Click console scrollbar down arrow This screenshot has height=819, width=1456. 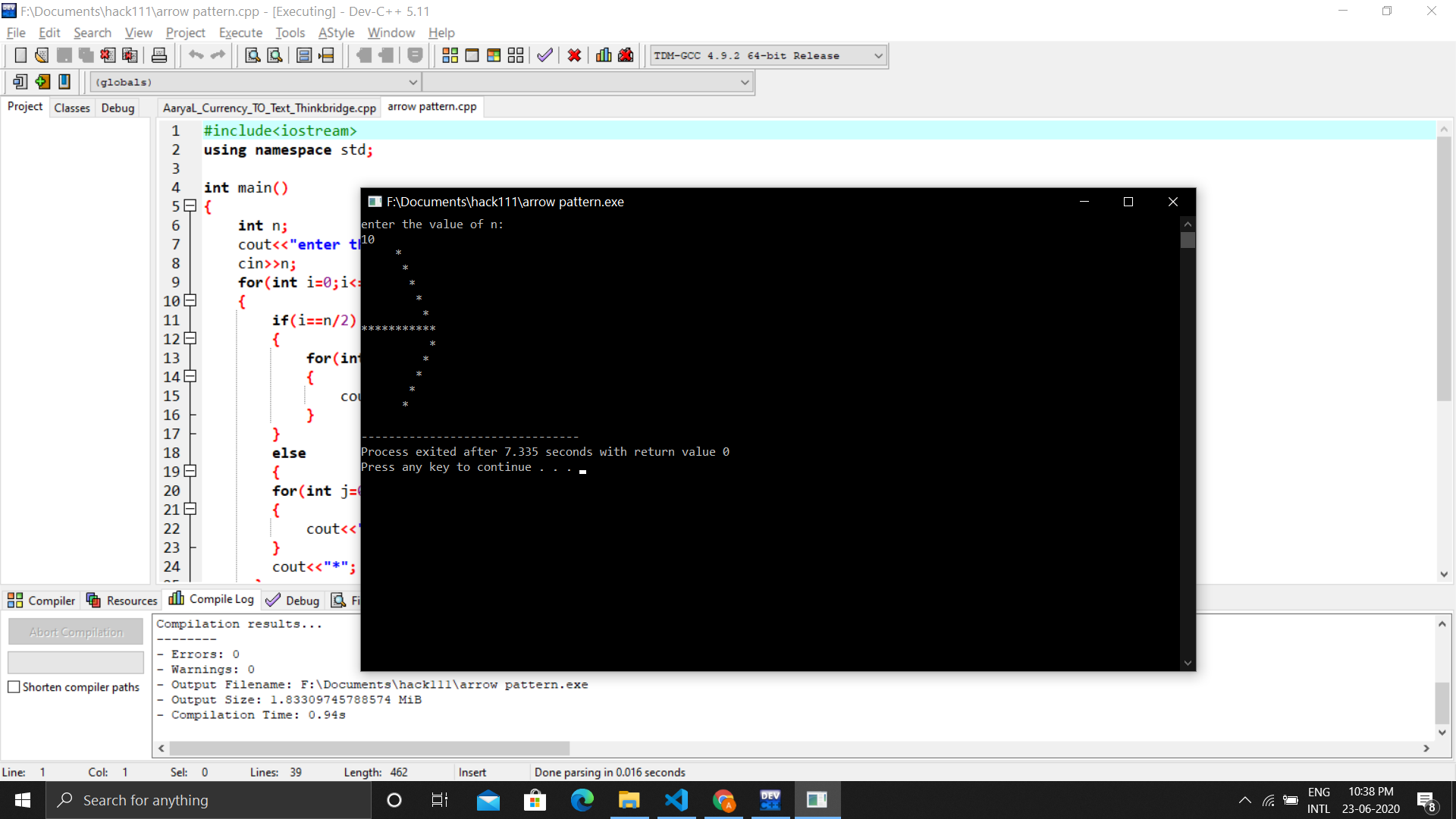[1188, 663]
